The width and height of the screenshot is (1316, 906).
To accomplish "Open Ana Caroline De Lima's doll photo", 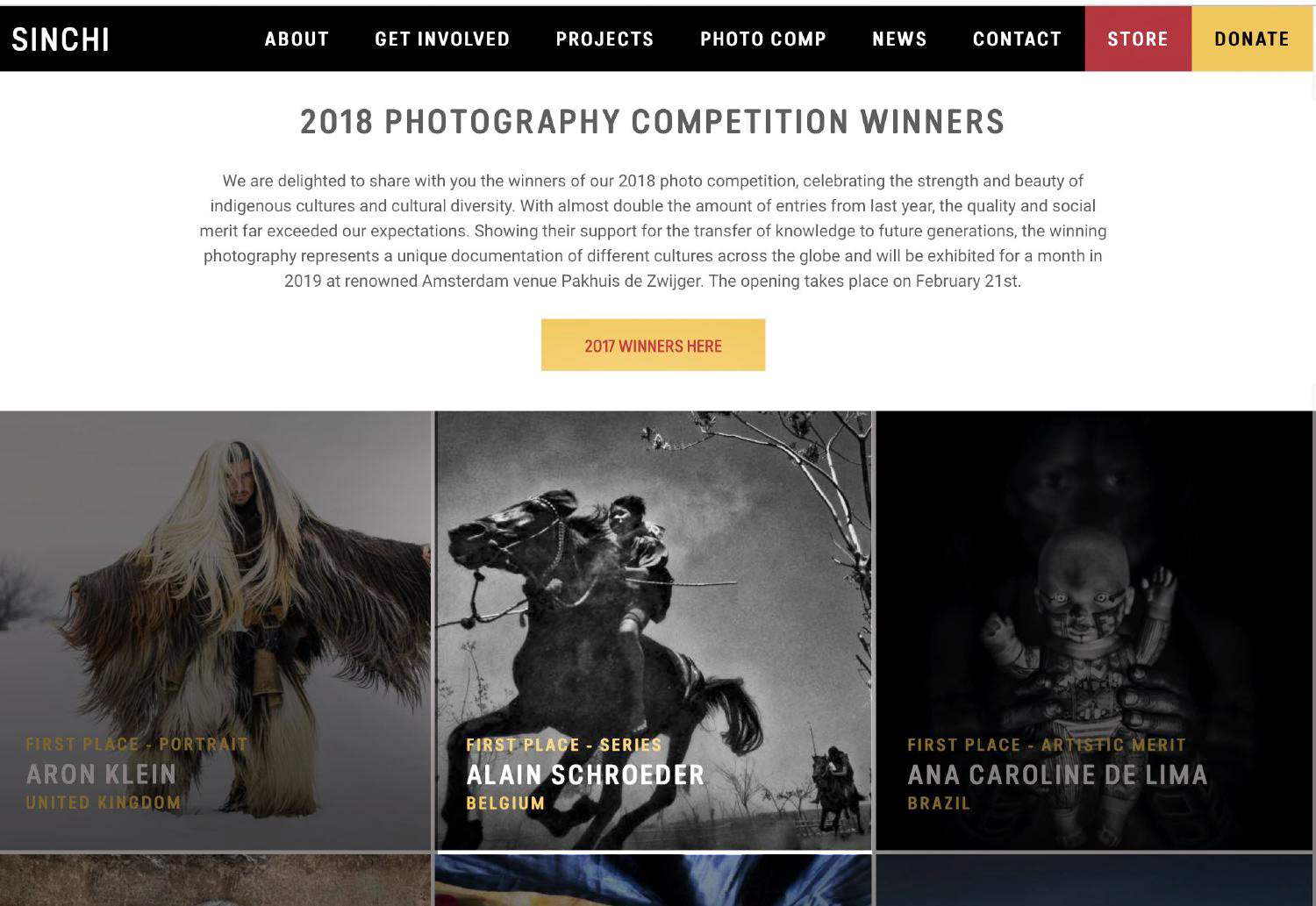I will click(1094, 631).
